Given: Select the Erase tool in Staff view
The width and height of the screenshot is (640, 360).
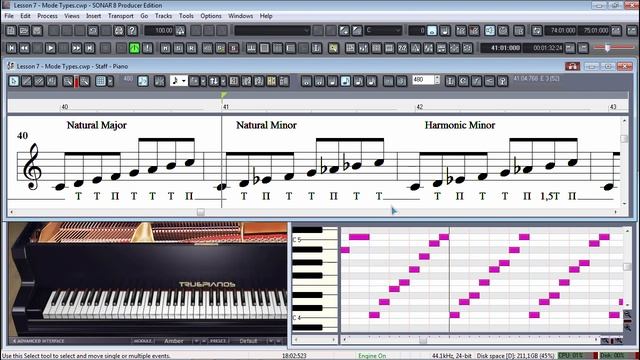Looking at the screenshot, I should coord(39,81).
